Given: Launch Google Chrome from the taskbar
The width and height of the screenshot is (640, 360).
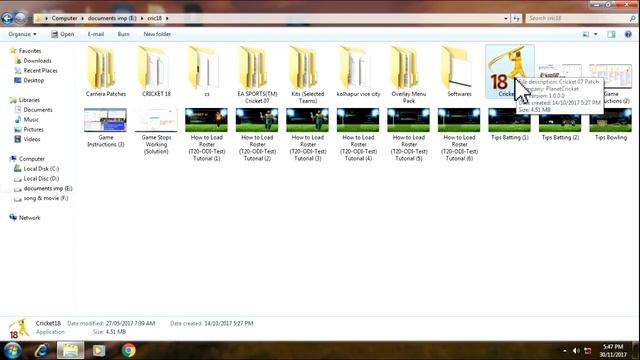Looking at the screenshot, I should [129, 350].
